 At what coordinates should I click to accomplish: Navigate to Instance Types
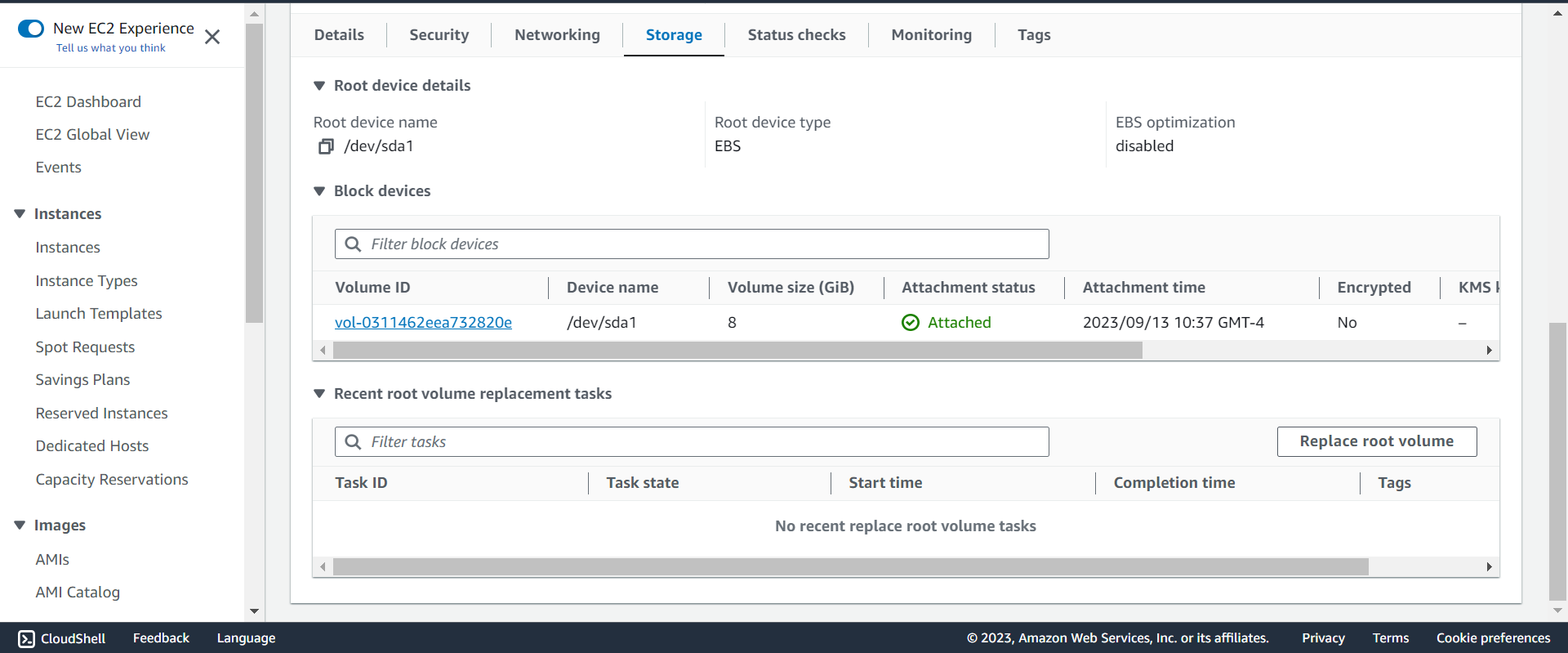87,281
